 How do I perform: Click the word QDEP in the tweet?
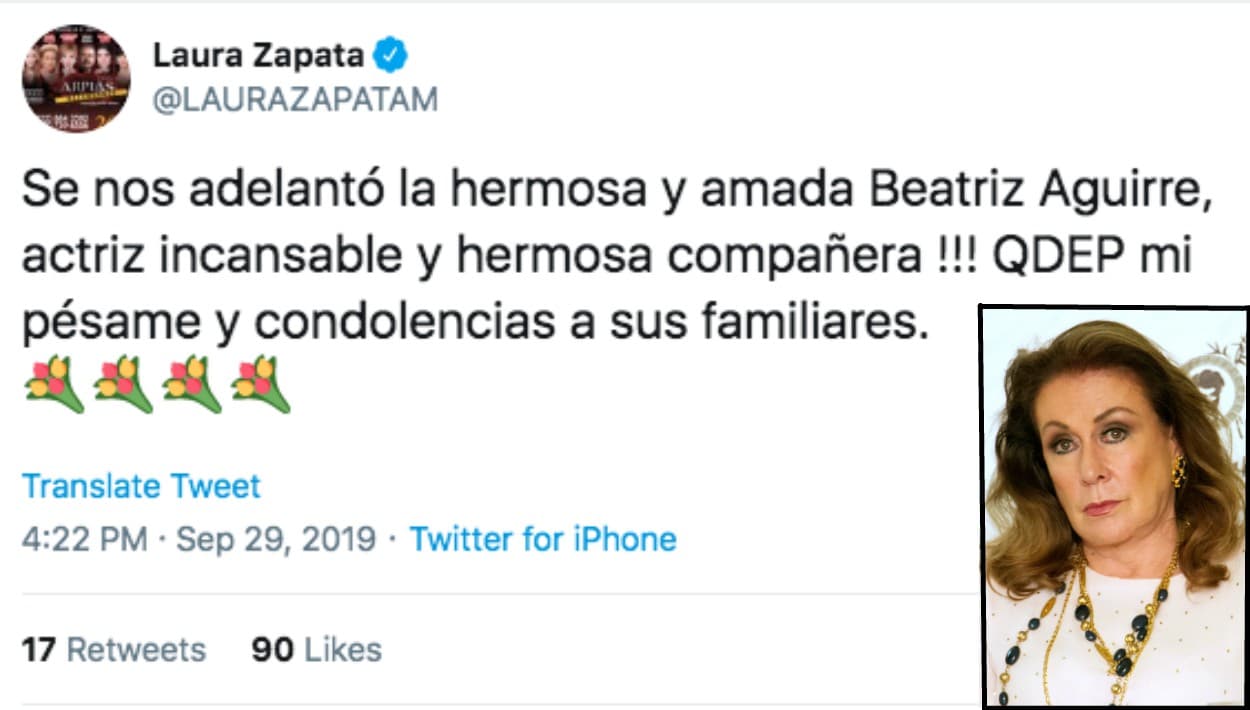[x=1062, y=247]
